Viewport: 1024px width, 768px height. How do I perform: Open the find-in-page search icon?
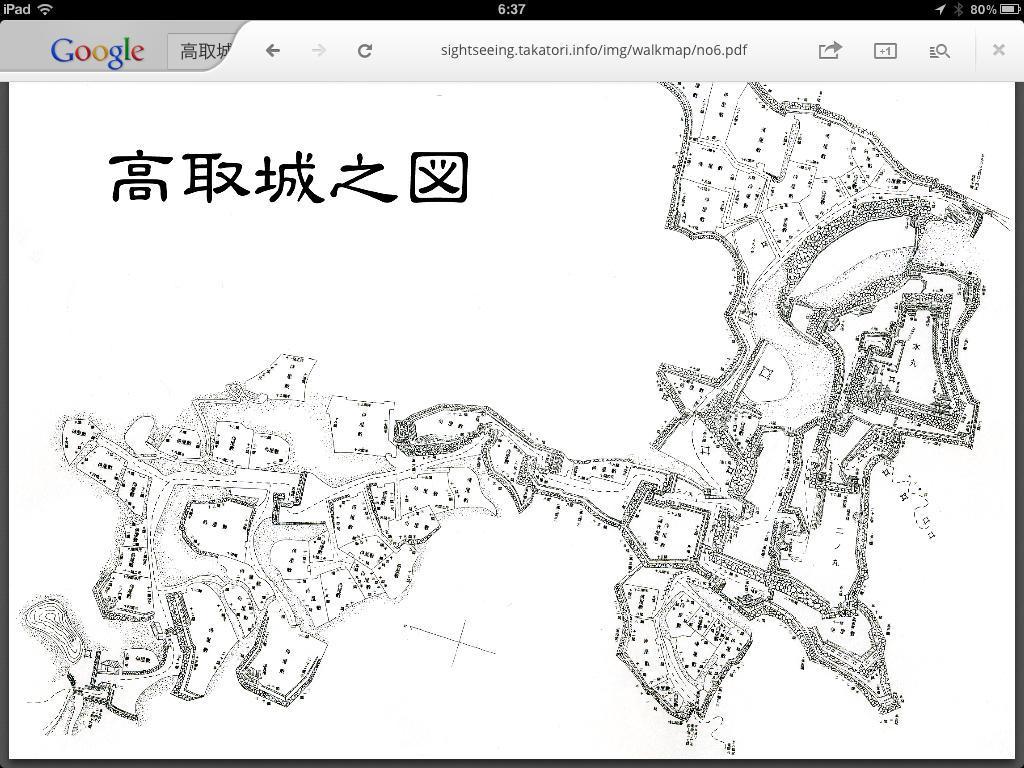pos(939,50)
